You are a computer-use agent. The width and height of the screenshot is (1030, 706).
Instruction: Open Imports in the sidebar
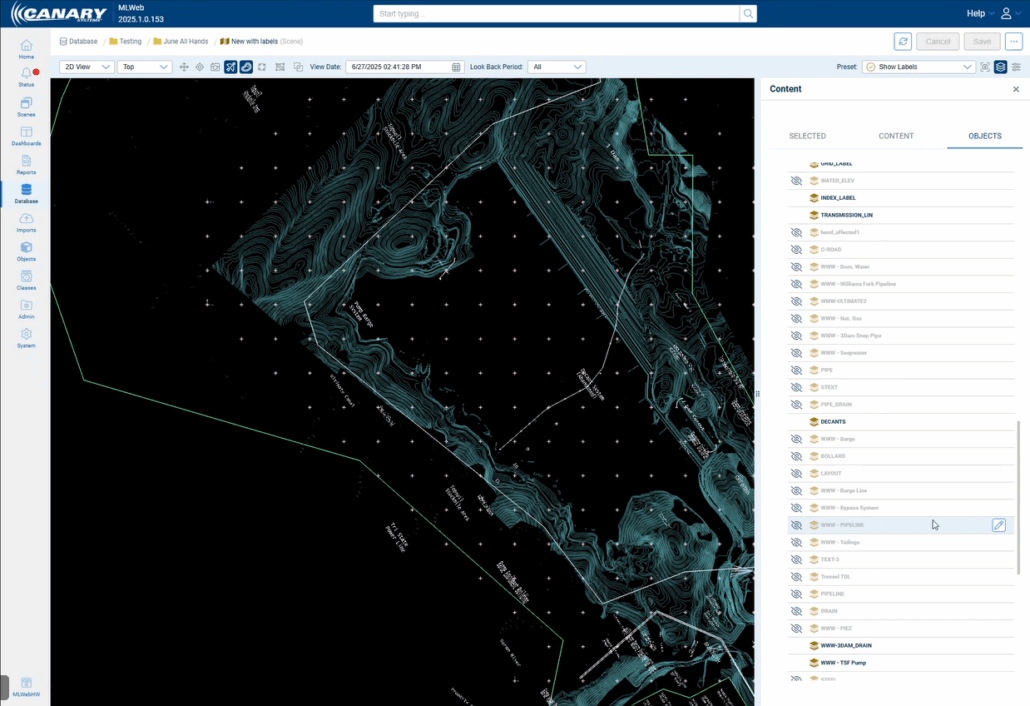[26, 221]
